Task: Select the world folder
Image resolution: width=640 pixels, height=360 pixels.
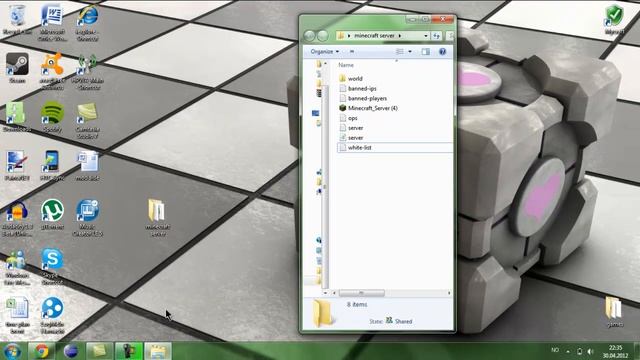Action: tap(351, 78)
